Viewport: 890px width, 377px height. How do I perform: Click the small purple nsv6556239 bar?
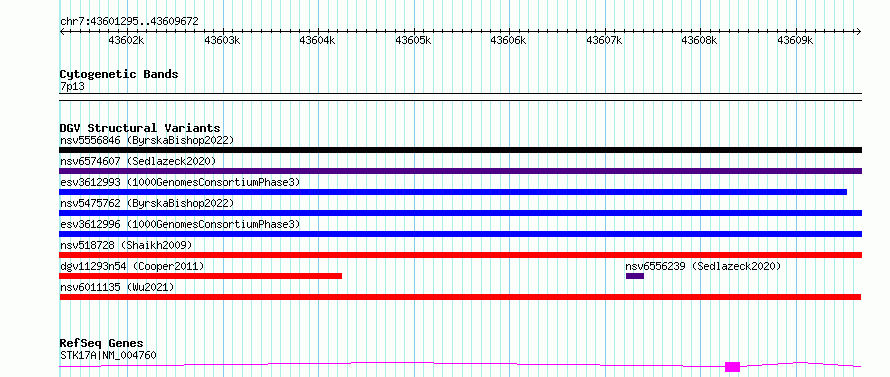tap(635, 276)
